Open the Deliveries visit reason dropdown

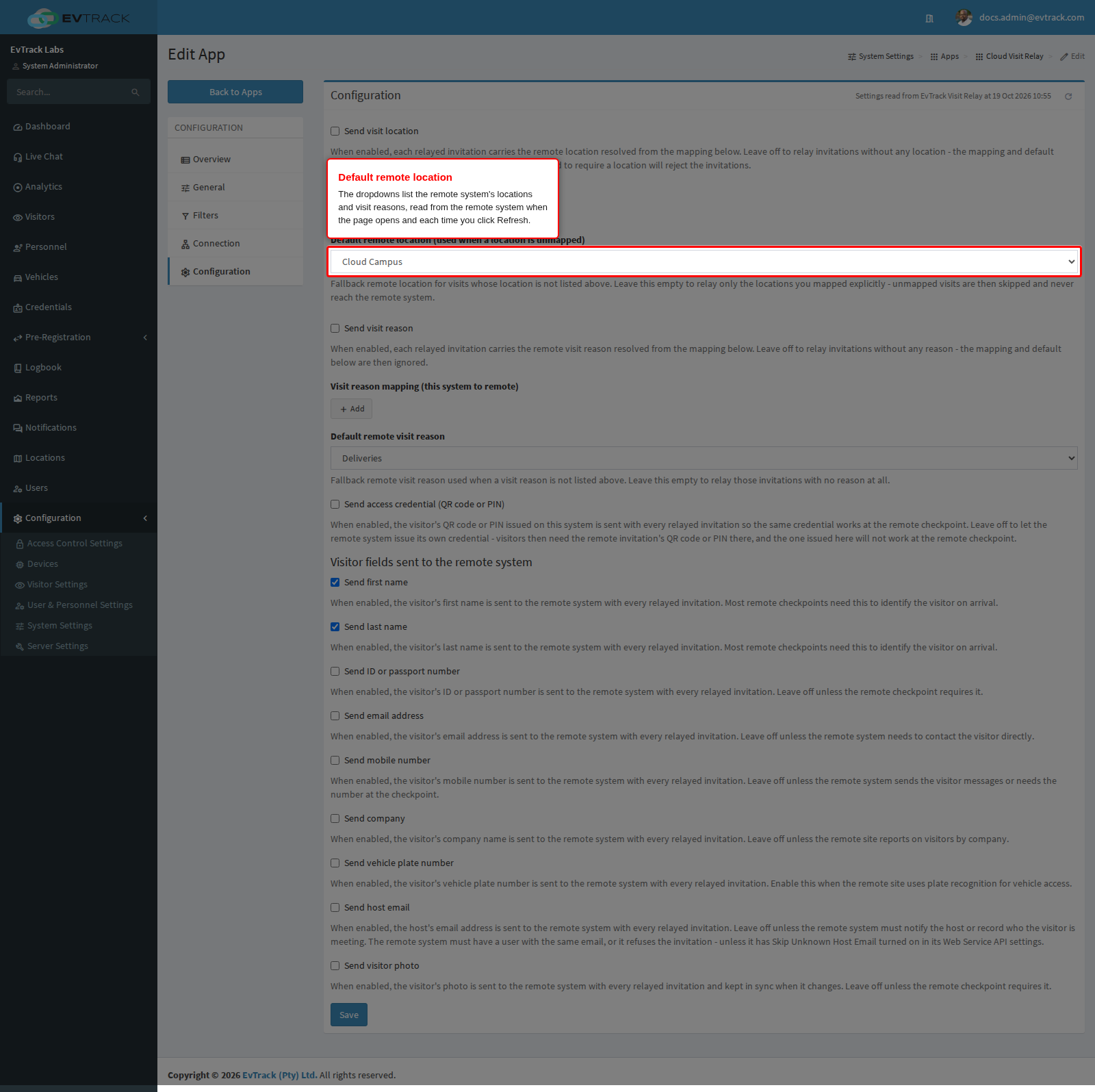point(704,458)
